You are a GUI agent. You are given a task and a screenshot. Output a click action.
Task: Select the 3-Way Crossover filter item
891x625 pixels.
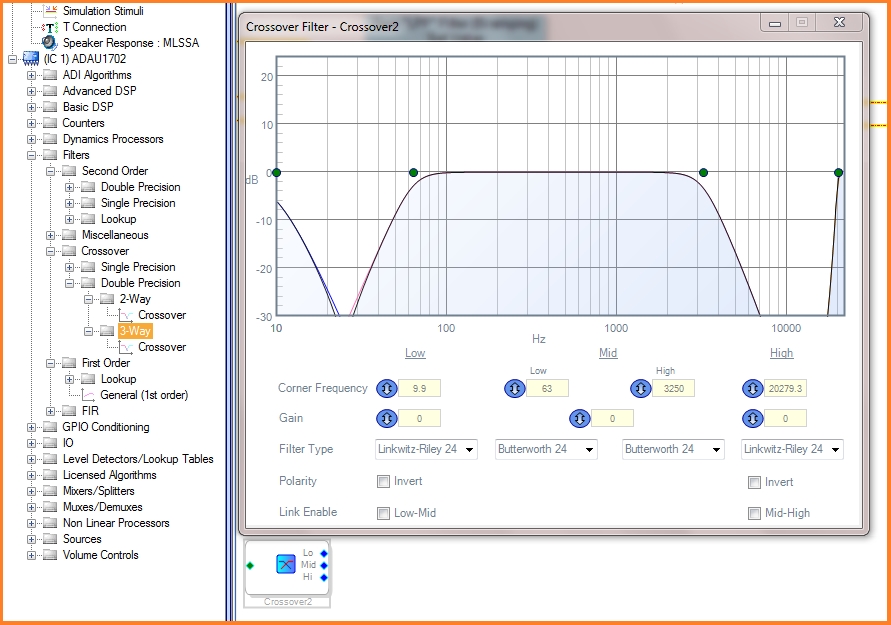[x=161, y=347]
